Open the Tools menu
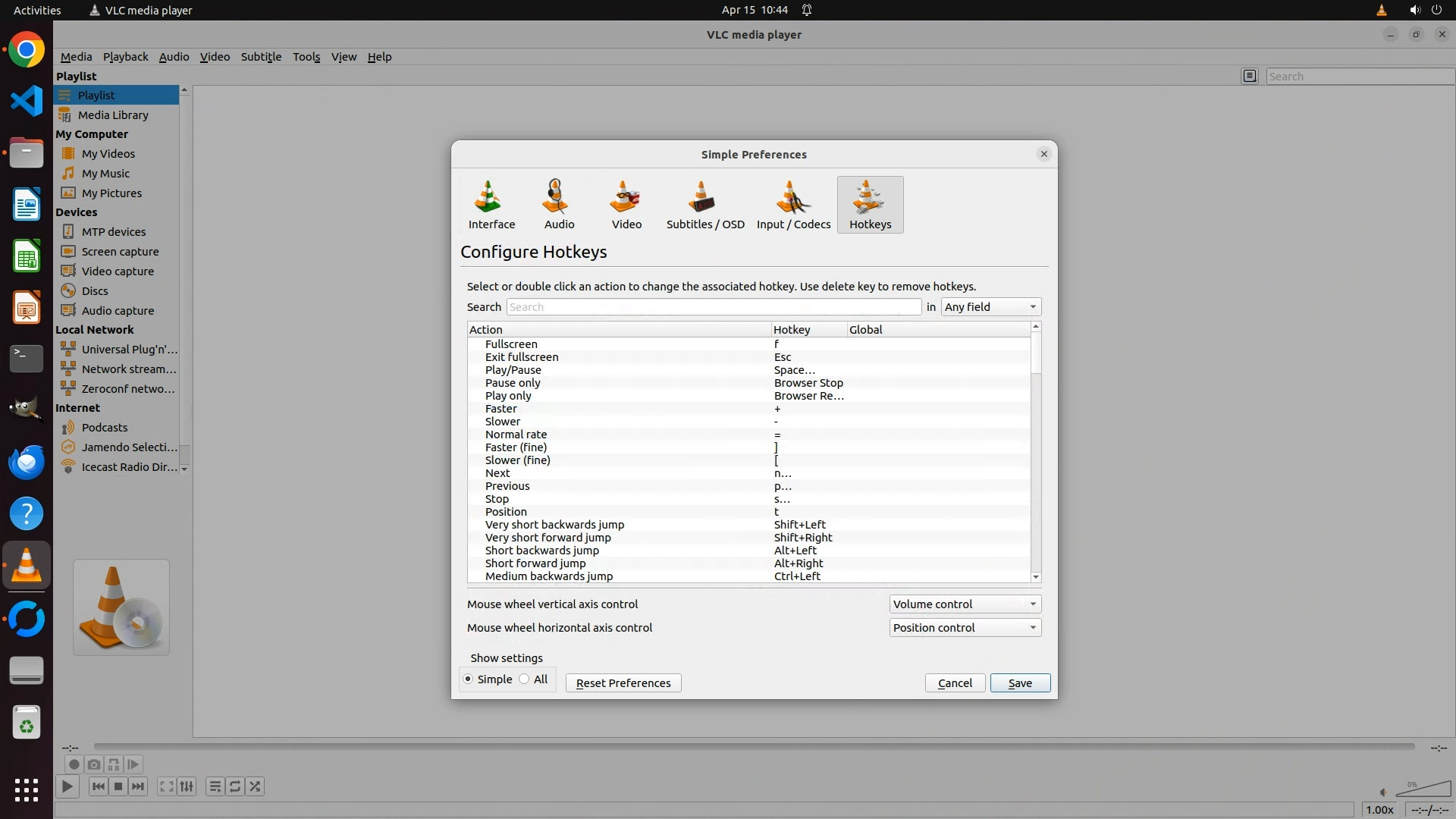The height and width of the screenshot is (819, 1456). [x=306, y=57]
